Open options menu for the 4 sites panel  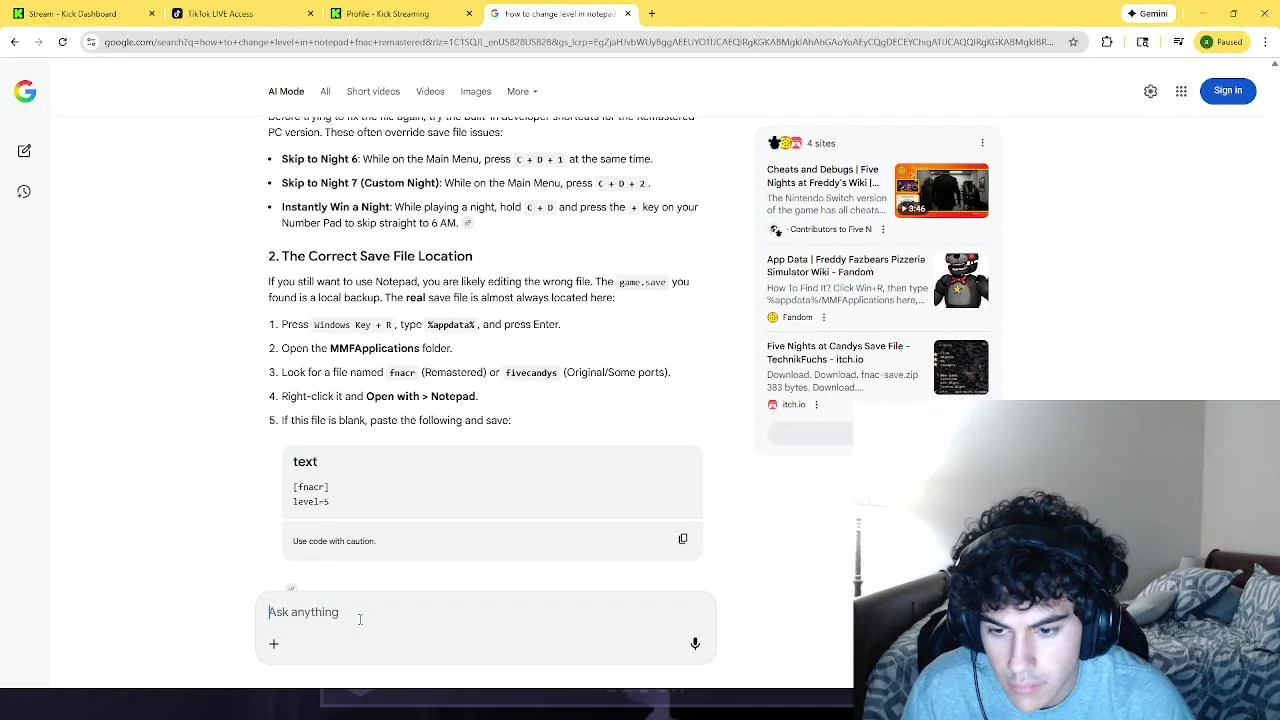(x=982, y=143)
